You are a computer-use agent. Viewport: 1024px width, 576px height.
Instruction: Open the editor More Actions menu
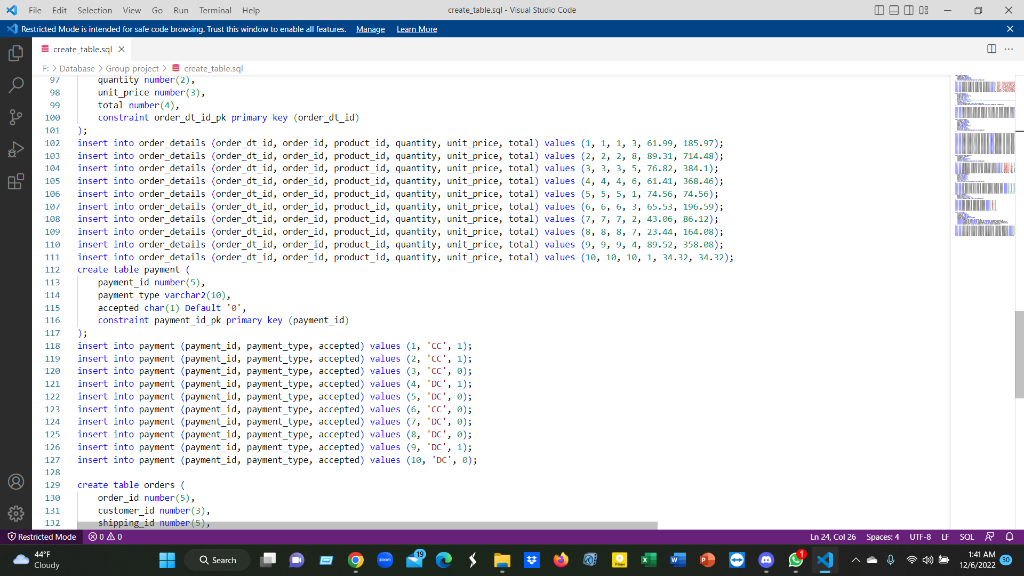pyautogui.click(x=1007, y=48)
